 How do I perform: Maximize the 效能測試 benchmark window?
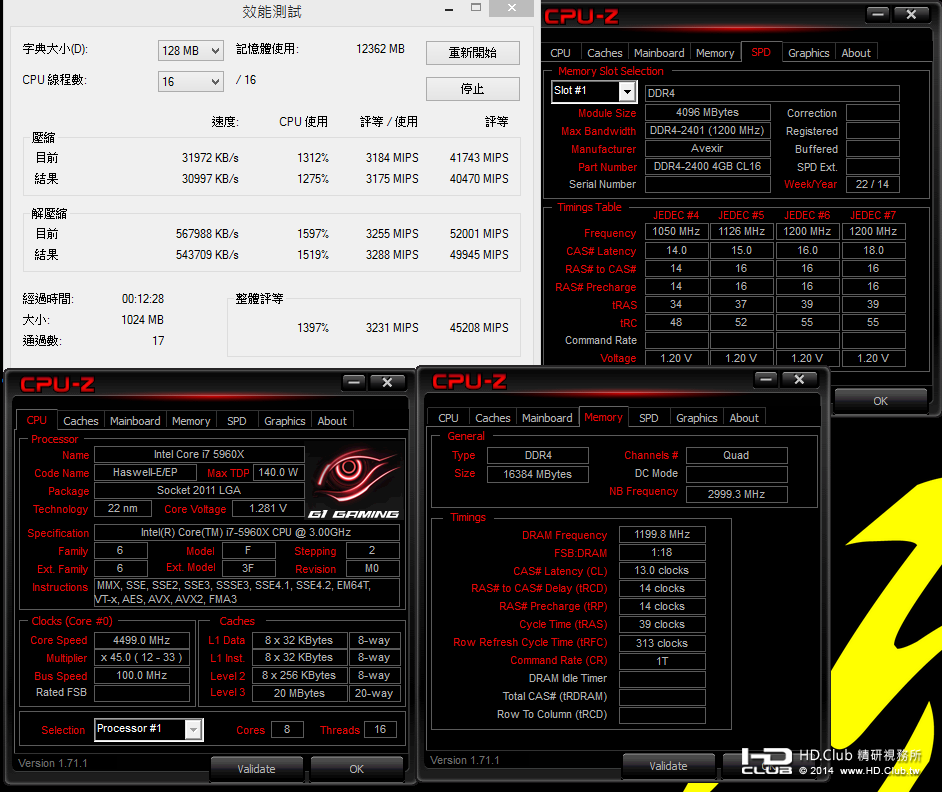[476, 8]
